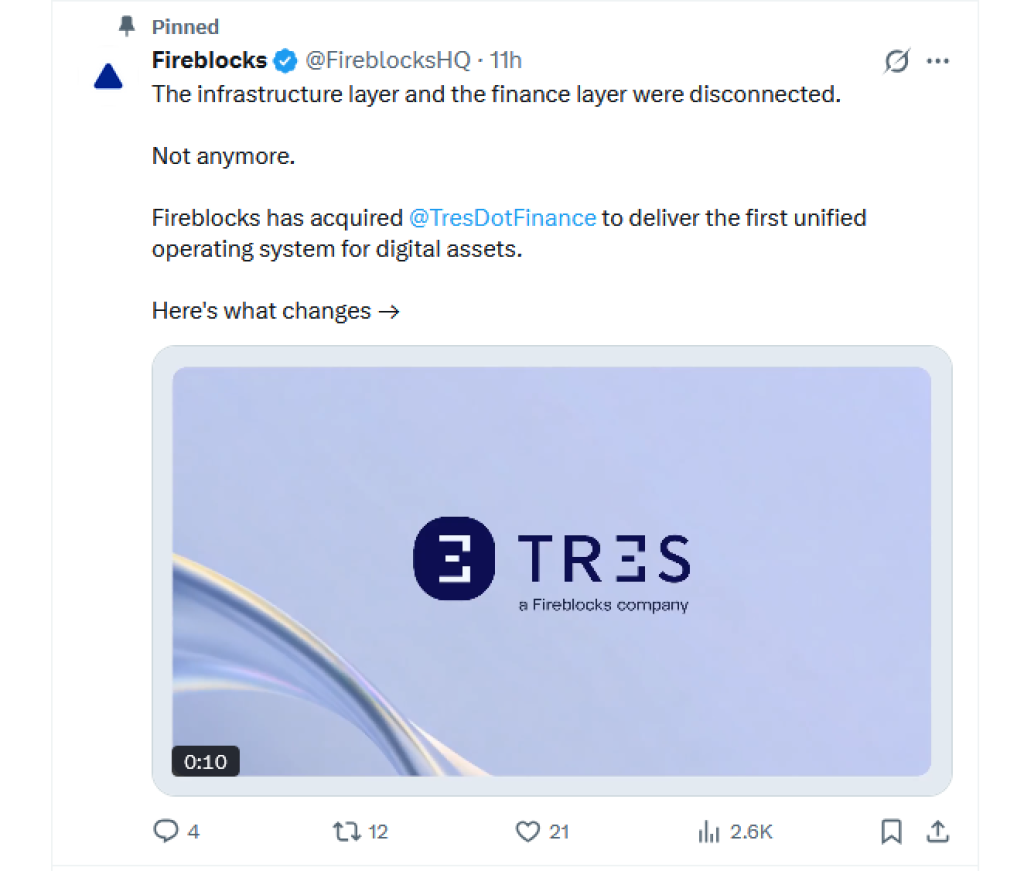This screenshot has height=871, width=1024.
Task: Click the Fireblocks profile avatar
Action: click(108, 74)
